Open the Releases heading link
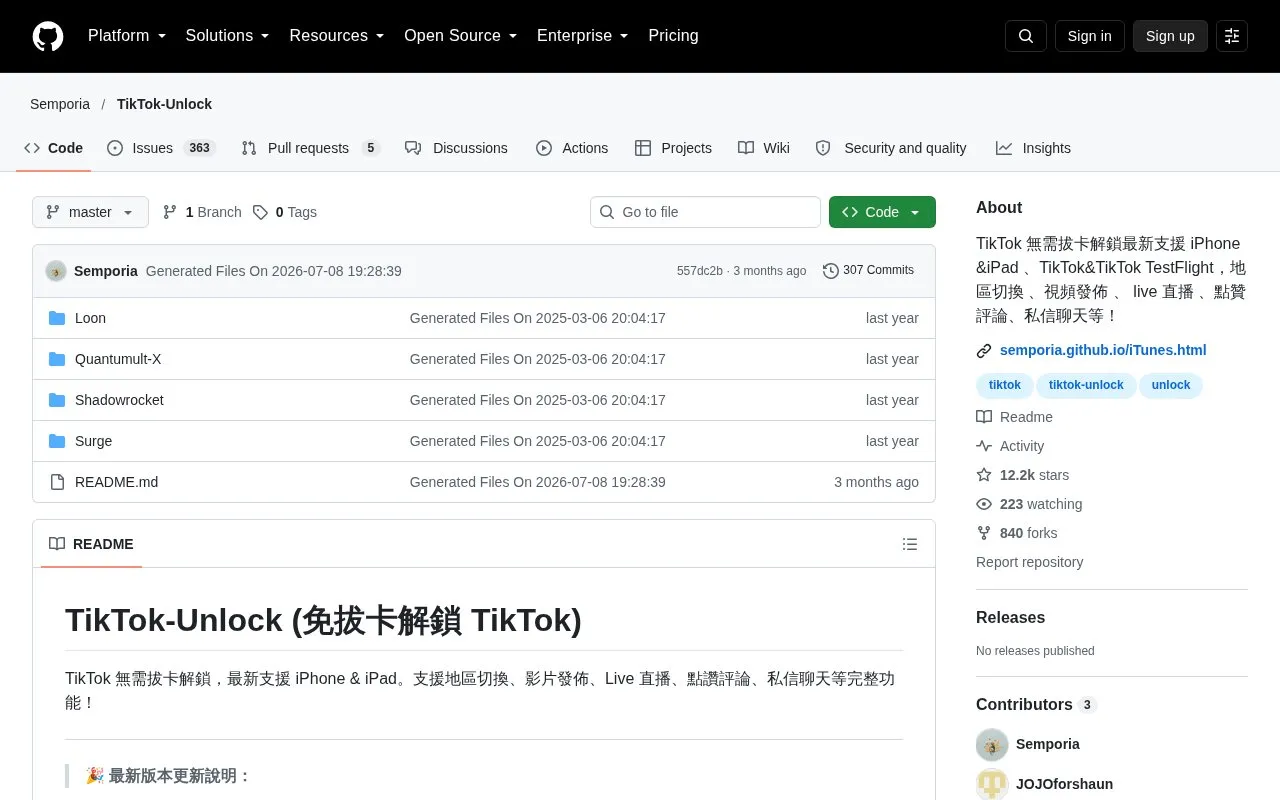Screen dimensions: 1280x800 (1010, 618)
